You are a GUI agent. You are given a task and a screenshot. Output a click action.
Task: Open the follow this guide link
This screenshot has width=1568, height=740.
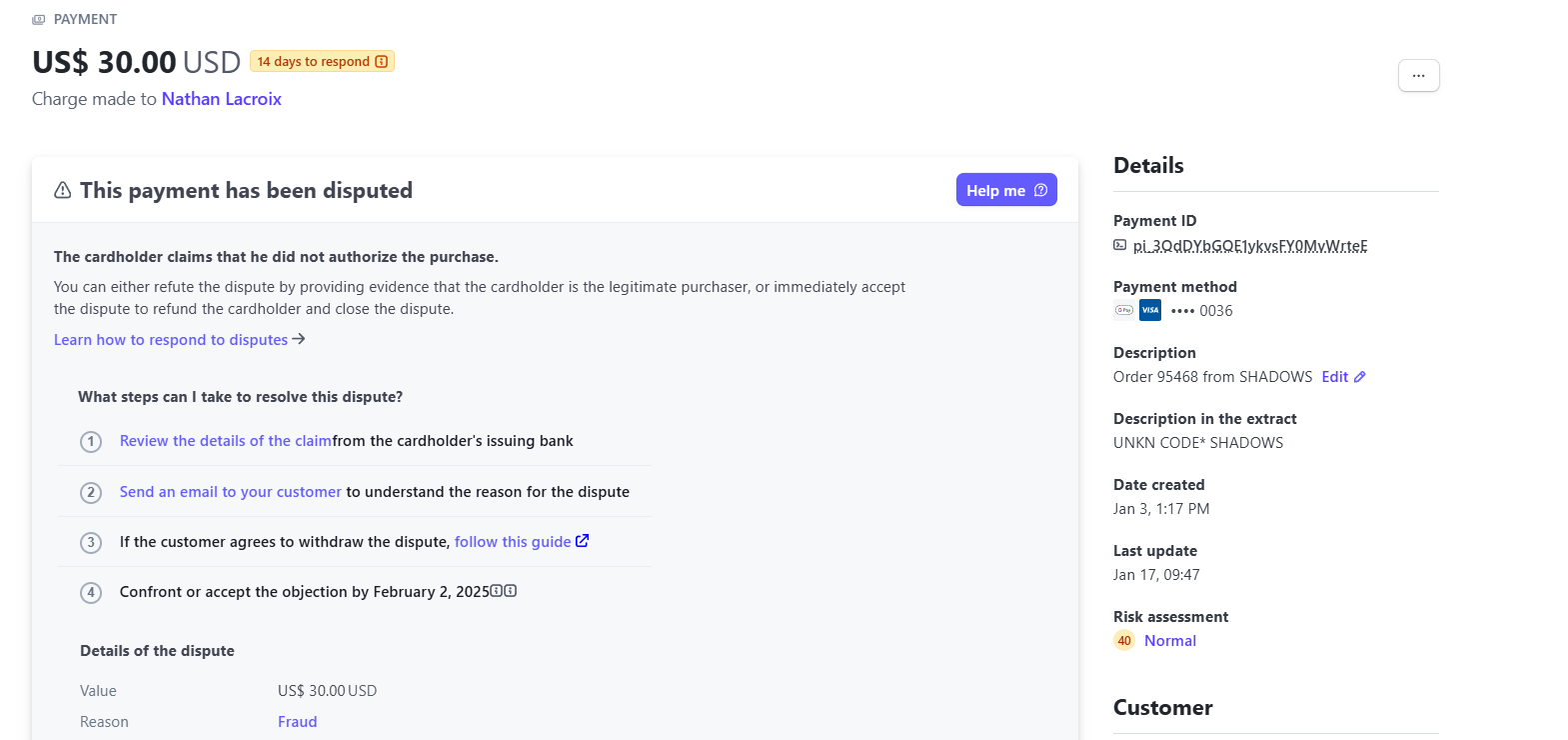point(513,542)
